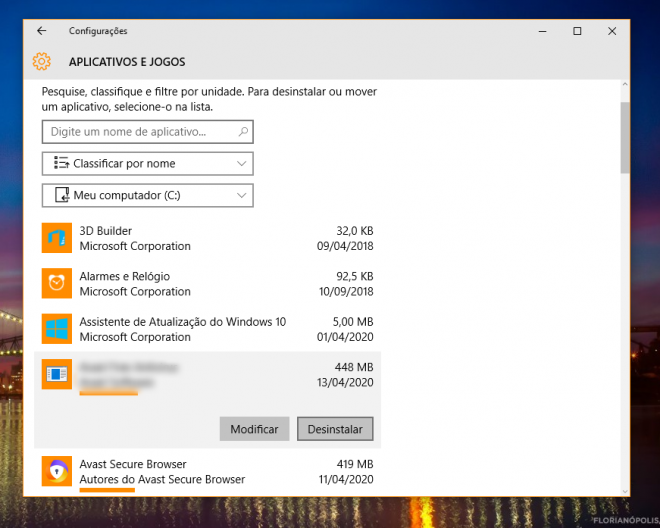The width and height of the screenshot is (660, 528).
Task: Click the orange settings gear icon
Action: click(x=42, y=61)
